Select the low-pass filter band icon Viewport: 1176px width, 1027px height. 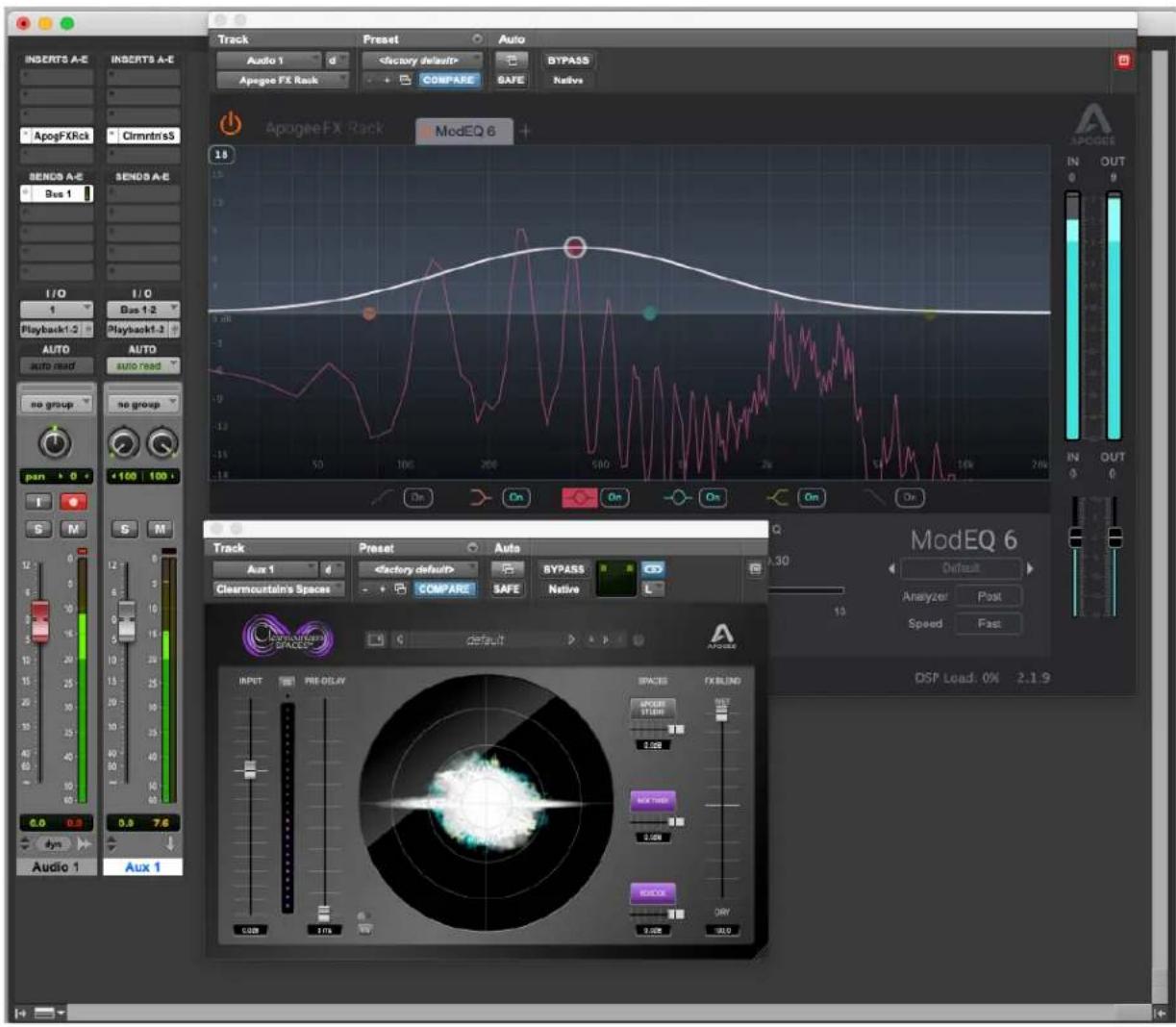pos(876,497)
